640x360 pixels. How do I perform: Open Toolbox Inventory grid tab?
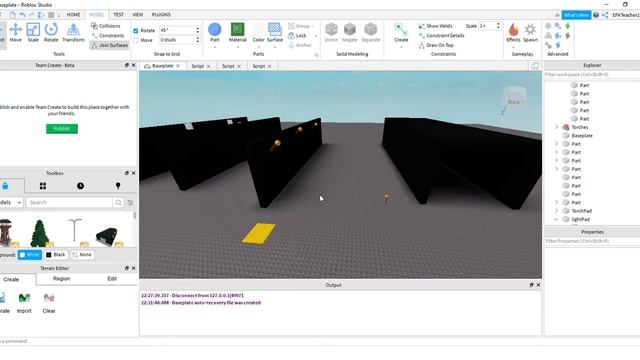43,186
